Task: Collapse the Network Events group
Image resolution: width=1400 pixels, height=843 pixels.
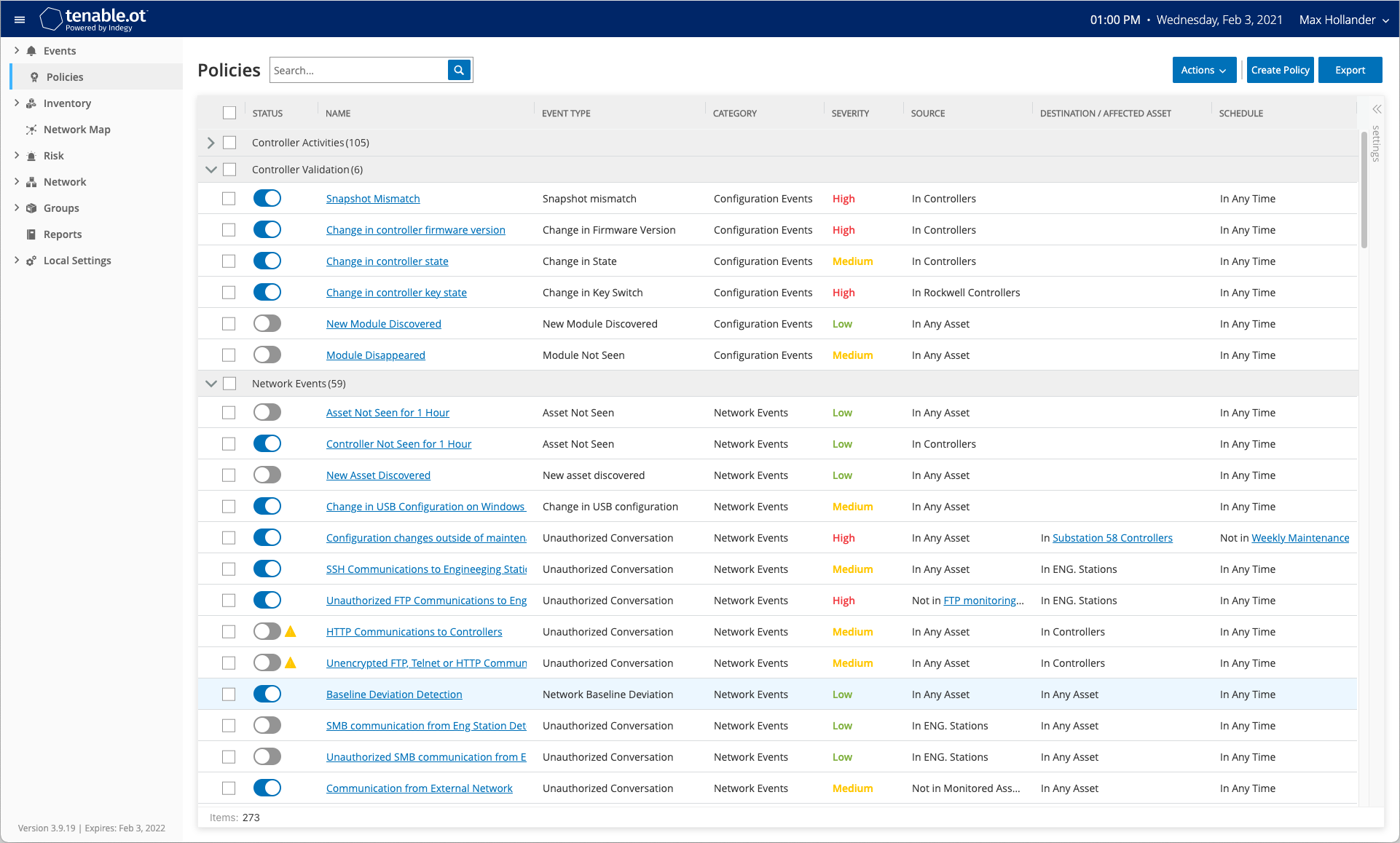Action: point(211,384)
